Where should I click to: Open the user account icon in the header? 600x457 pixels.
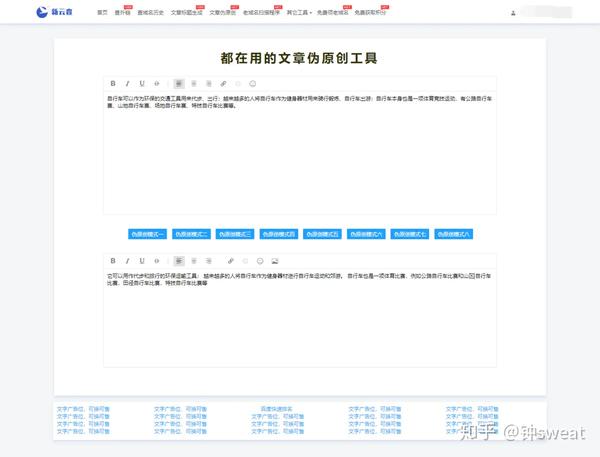pos(513,13)
